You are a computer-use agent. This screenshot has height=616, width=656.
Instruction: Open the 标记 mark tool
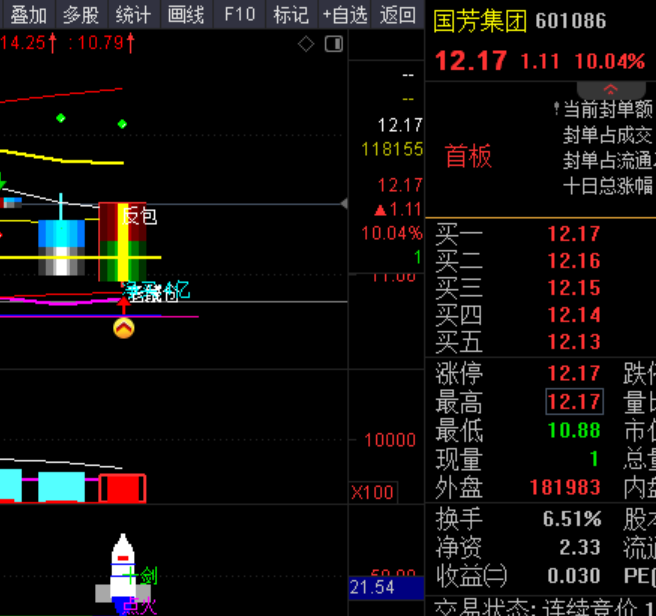point(291,15)
